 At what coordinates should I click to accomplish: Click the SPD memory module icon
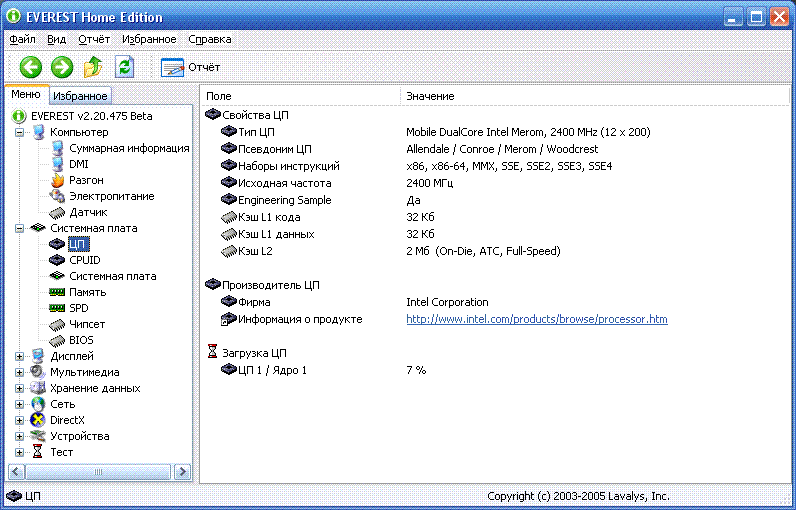(57, 308)
